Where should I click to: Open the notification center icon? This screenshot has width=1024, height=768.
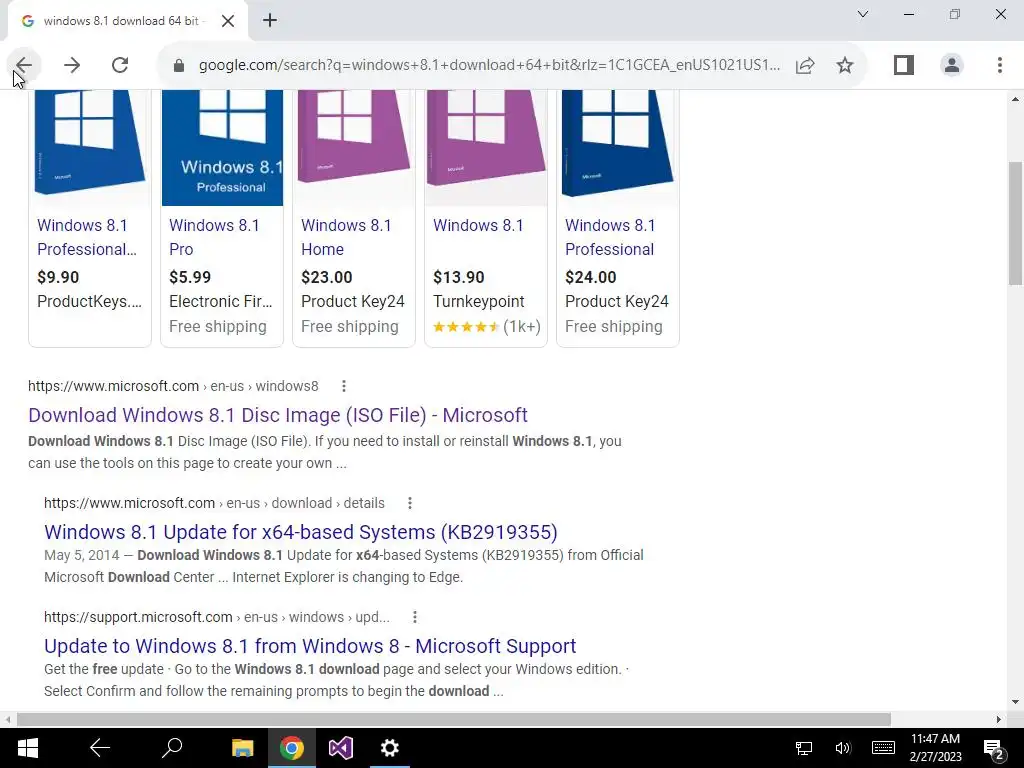(x=993, y=749)
